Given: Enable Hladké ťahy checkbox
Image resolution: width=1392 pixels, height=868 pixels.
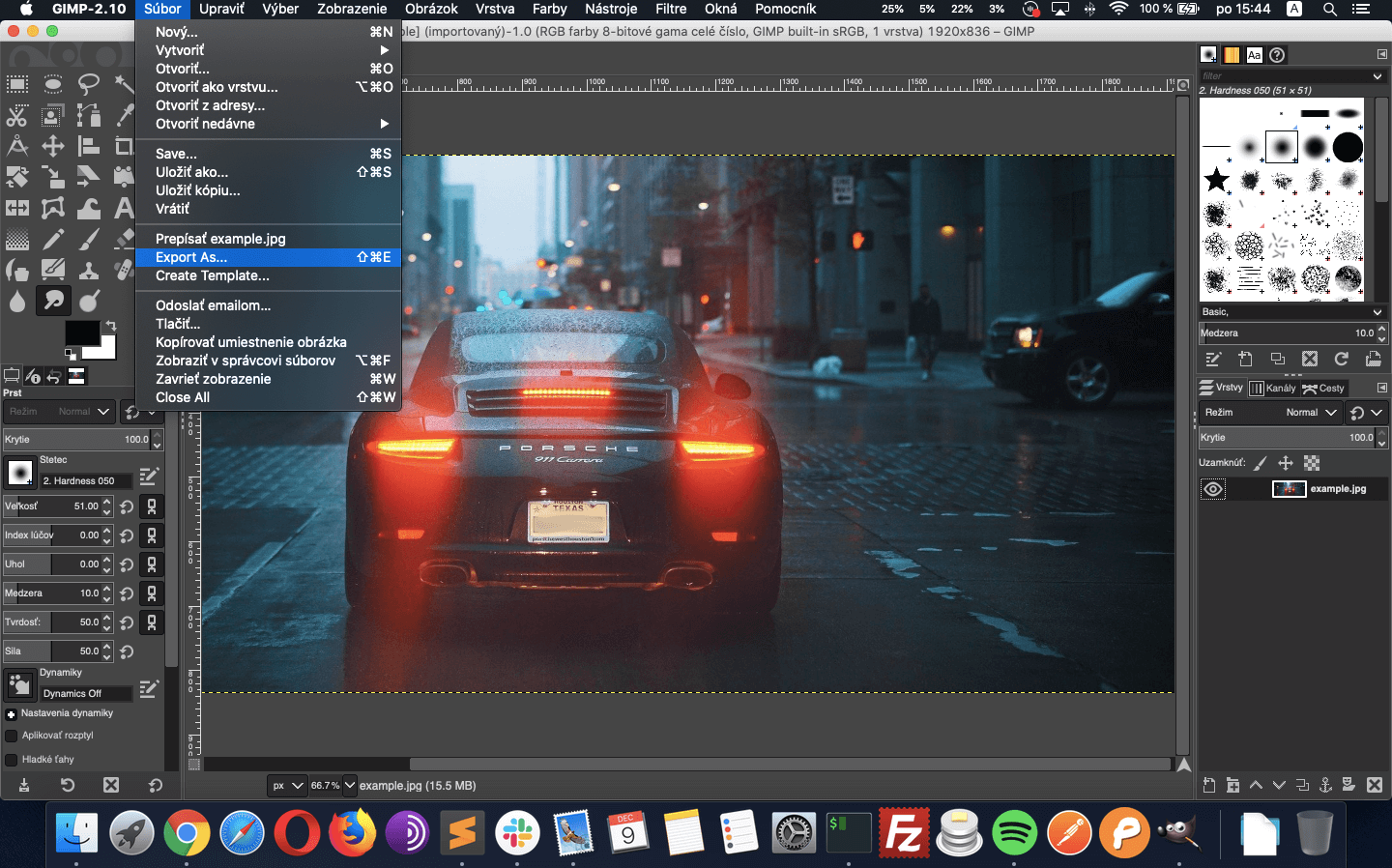Looking at the screenshot, I should [x=12, y=760].
